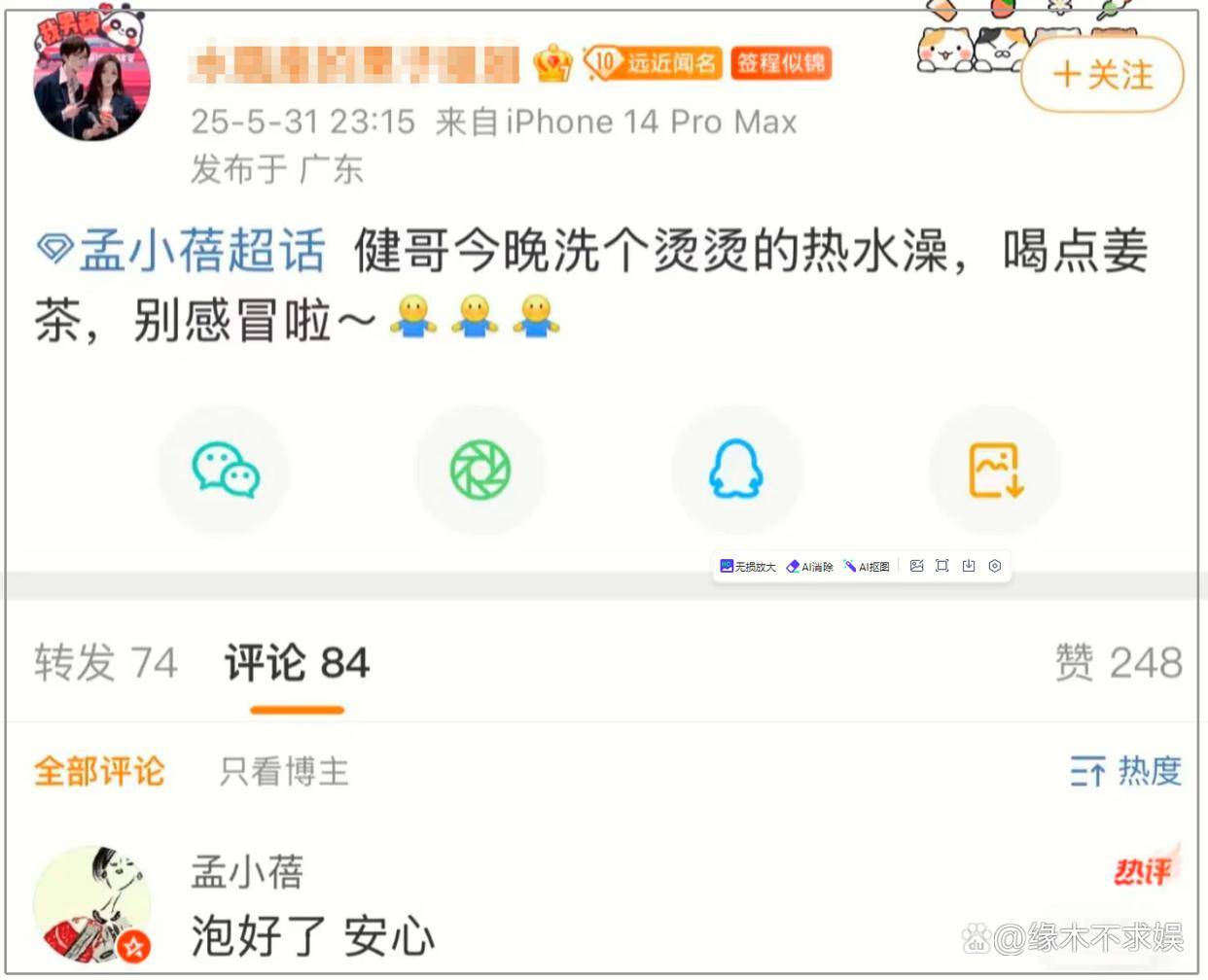This screenshot has height=980, width=1208.
Task: Filter comments to 只看博主
Action: (x=284, y=772)
